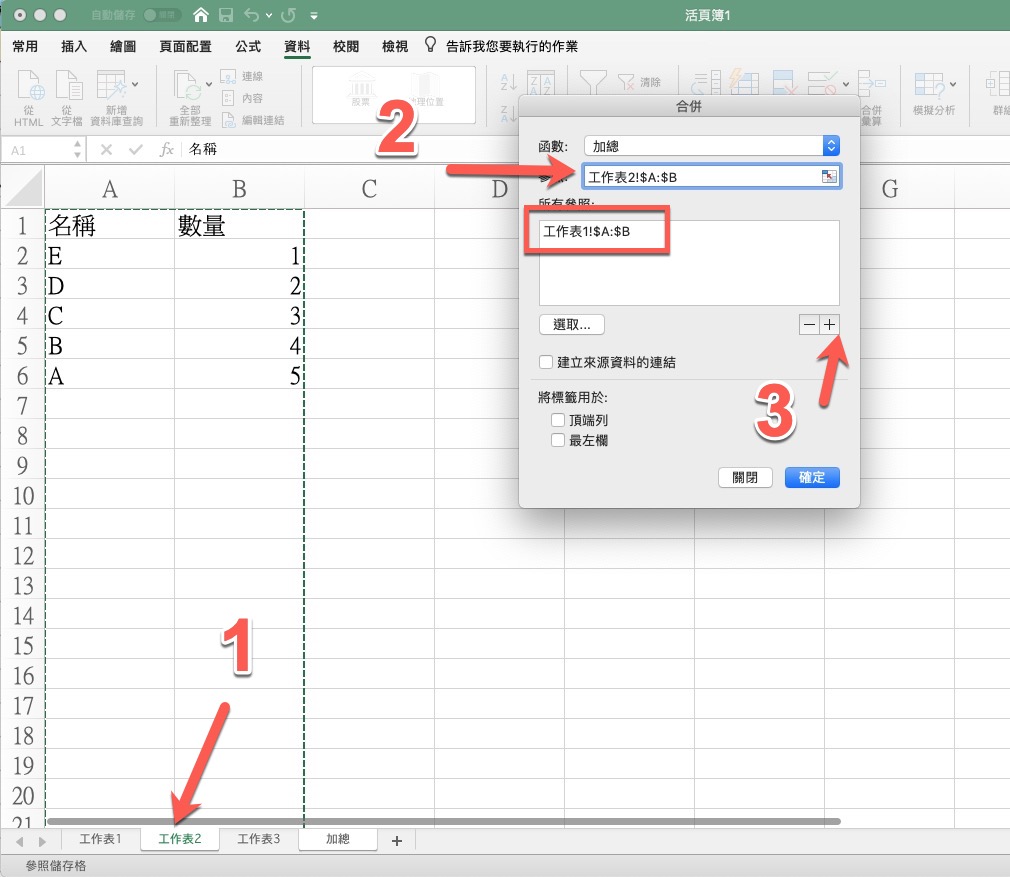Click the Refresh All icon
1010x877 pixels.
(187, 86)
